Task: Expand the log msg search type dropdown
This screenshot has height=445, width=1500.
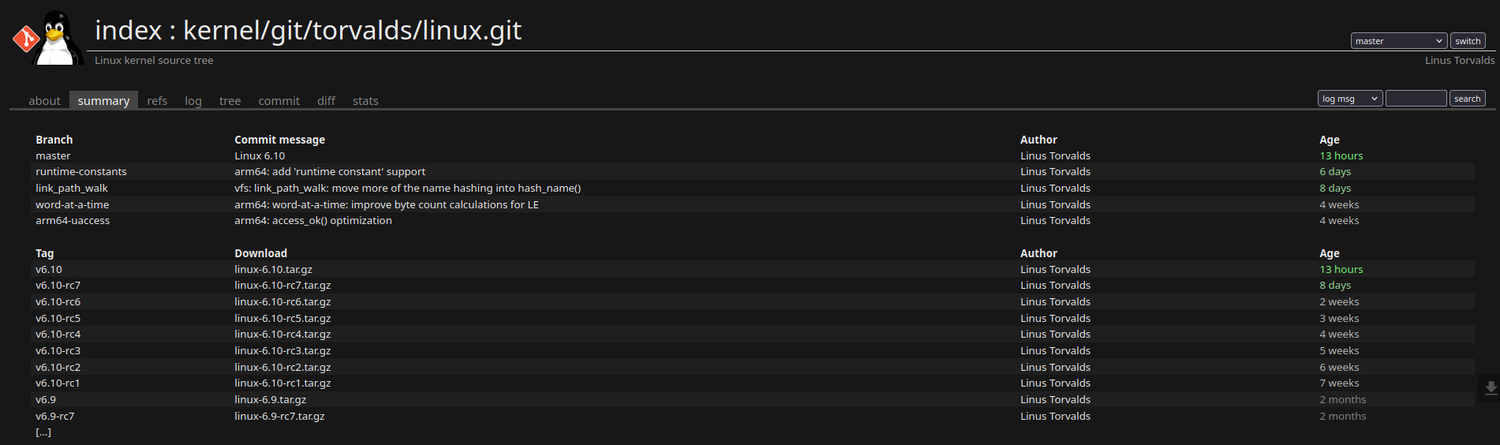Action: click(1350, 98)
